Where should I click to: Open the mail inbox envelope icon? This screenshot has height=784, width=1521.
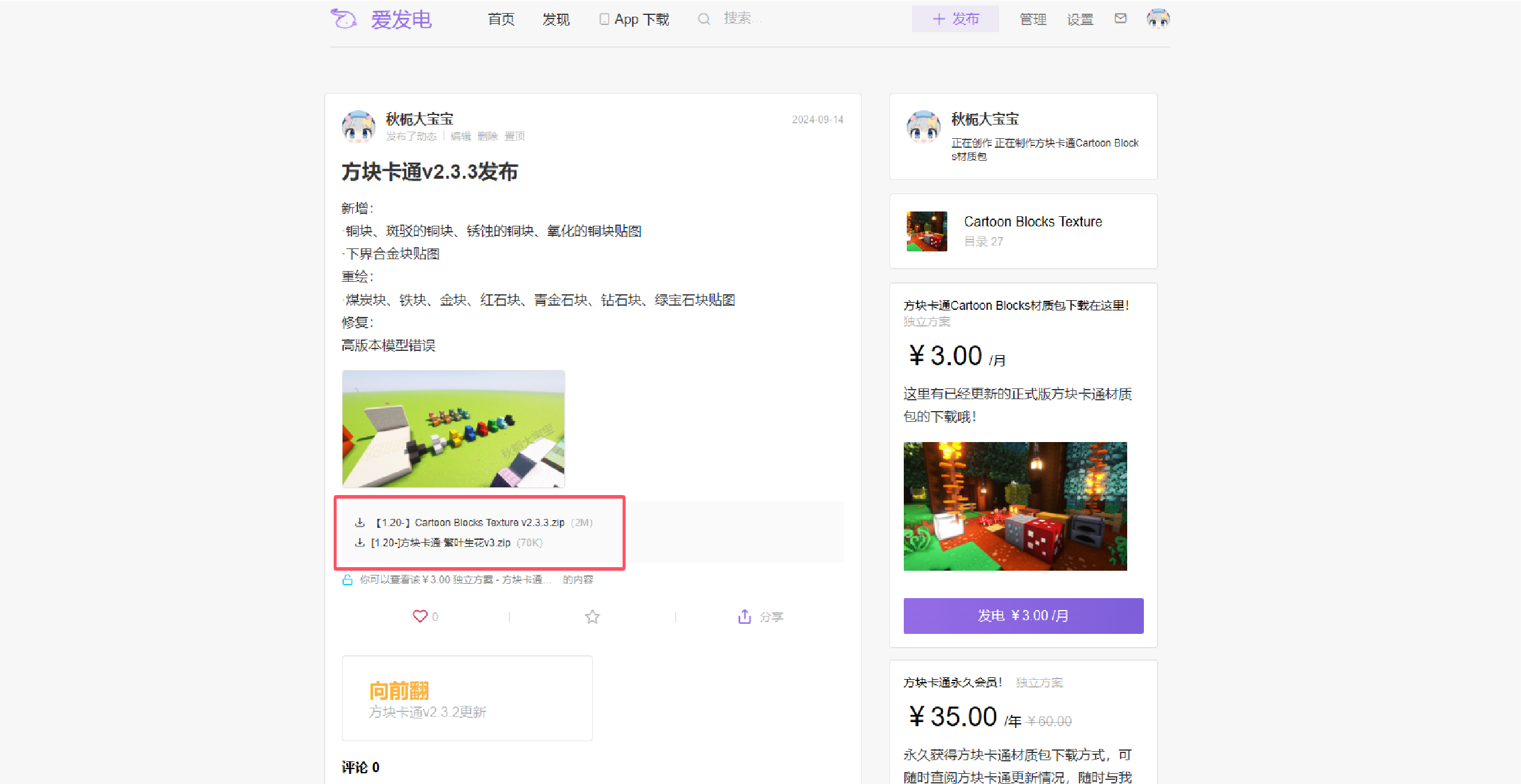(x=1121, y=18)
